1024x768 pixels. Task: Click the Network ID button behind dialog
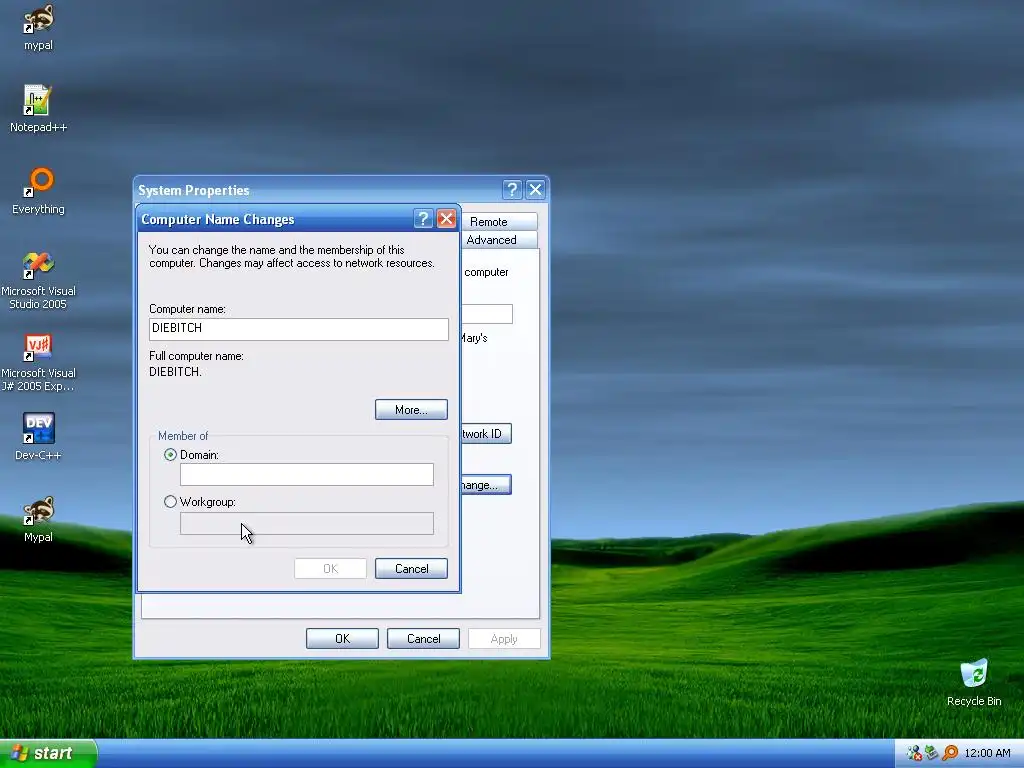486,434
